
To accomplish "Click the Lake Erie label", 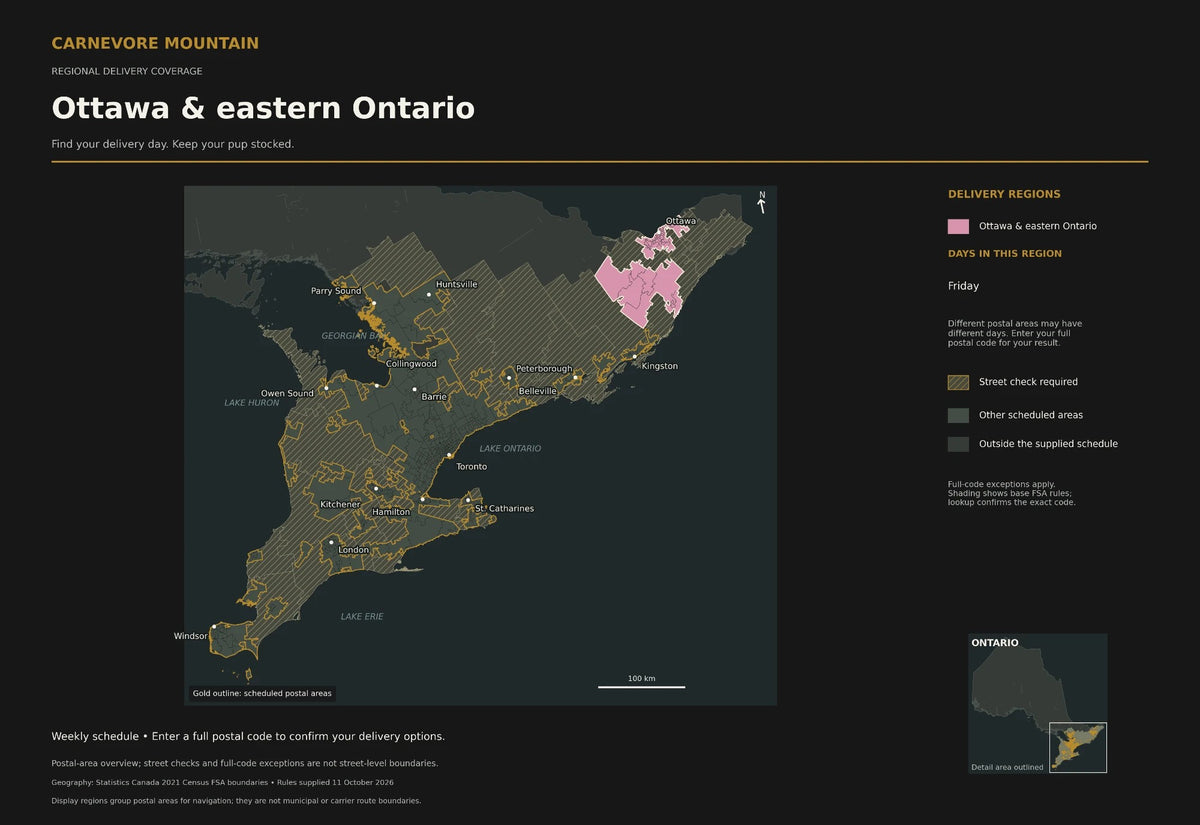I will coord(362,617).
